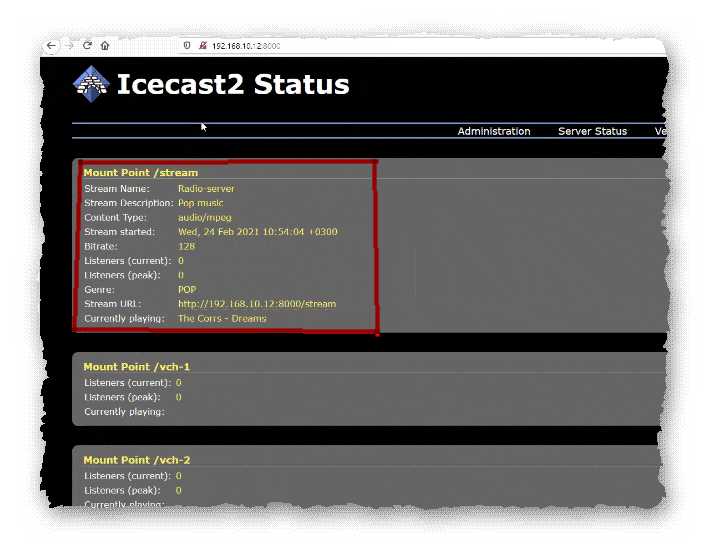The image size is (704, 544).
Task: Click Currently playing label under /vch-1
Action: [x=124, y=412]
